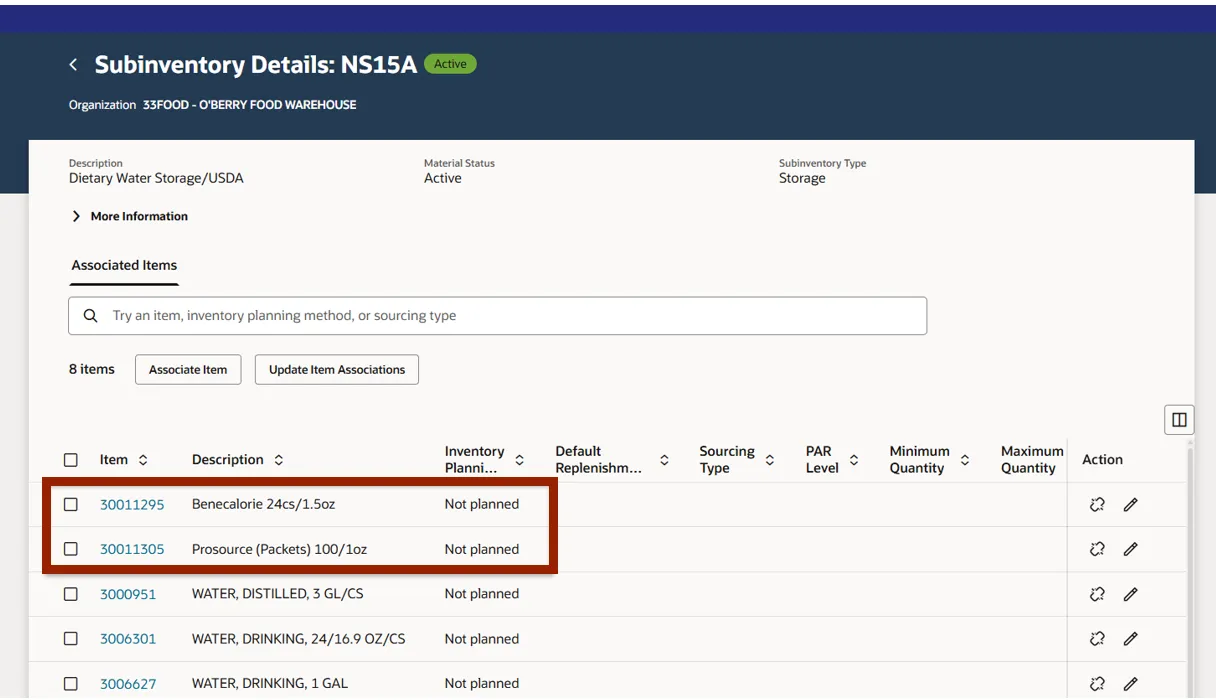Viewport: 1216px width, 700px height.
Task: Select the checkbox for WATER, DISTILLED row
Action: (71, 594)
